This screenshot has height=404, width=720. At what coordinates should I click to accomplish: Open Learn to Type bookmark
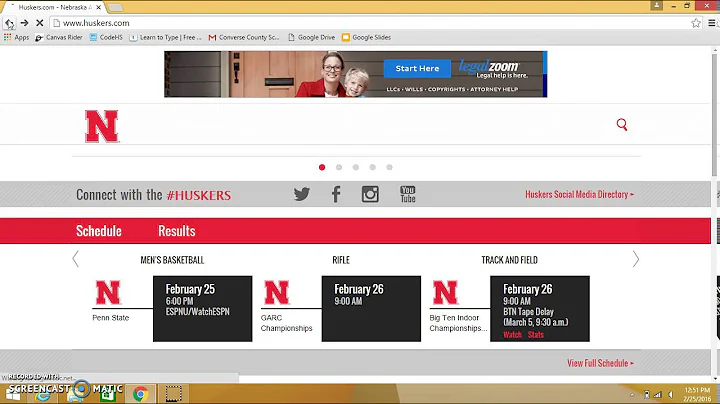coord(165,38)
